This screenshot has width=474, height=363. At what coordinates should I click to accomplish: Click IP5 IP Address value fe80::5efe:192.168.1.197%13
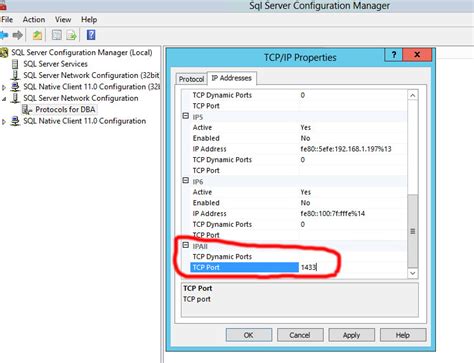click(x=346, y=149)
